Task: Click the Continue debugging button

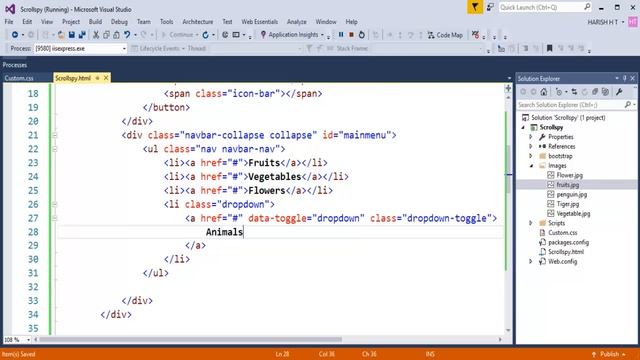Action: click(x=178, y=35)
